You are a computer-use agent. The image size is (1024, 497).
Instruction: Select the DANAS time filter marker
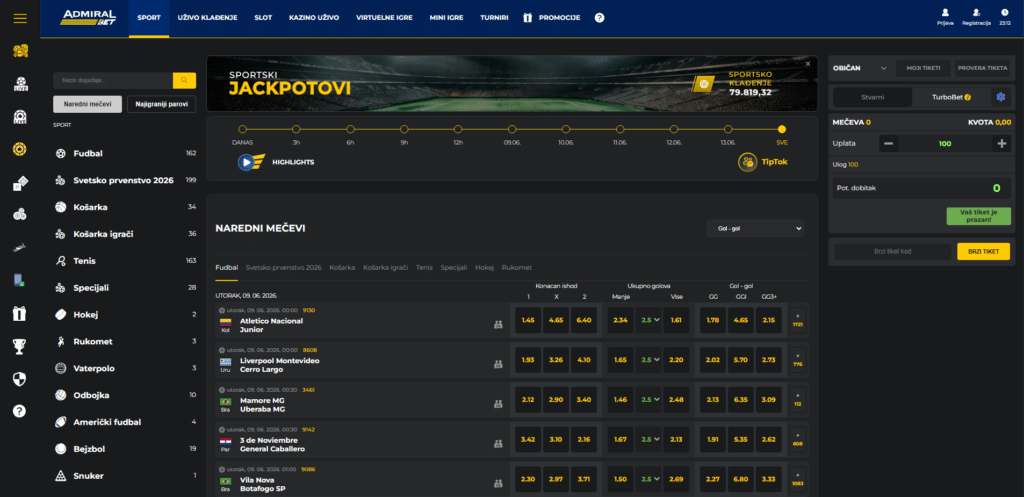tap(242, 129)
